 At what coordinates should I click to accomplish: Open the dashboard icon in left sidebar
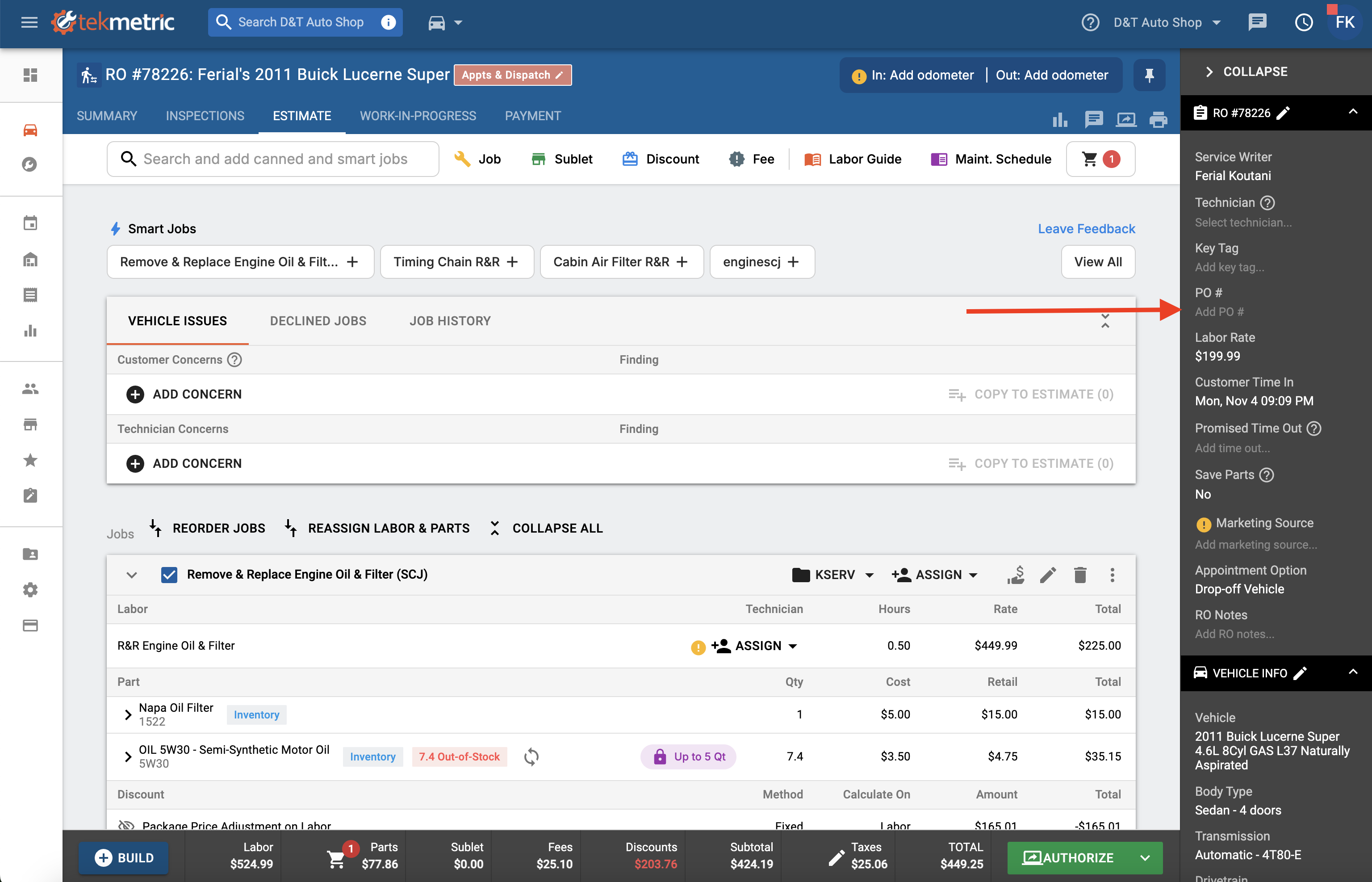30,75
